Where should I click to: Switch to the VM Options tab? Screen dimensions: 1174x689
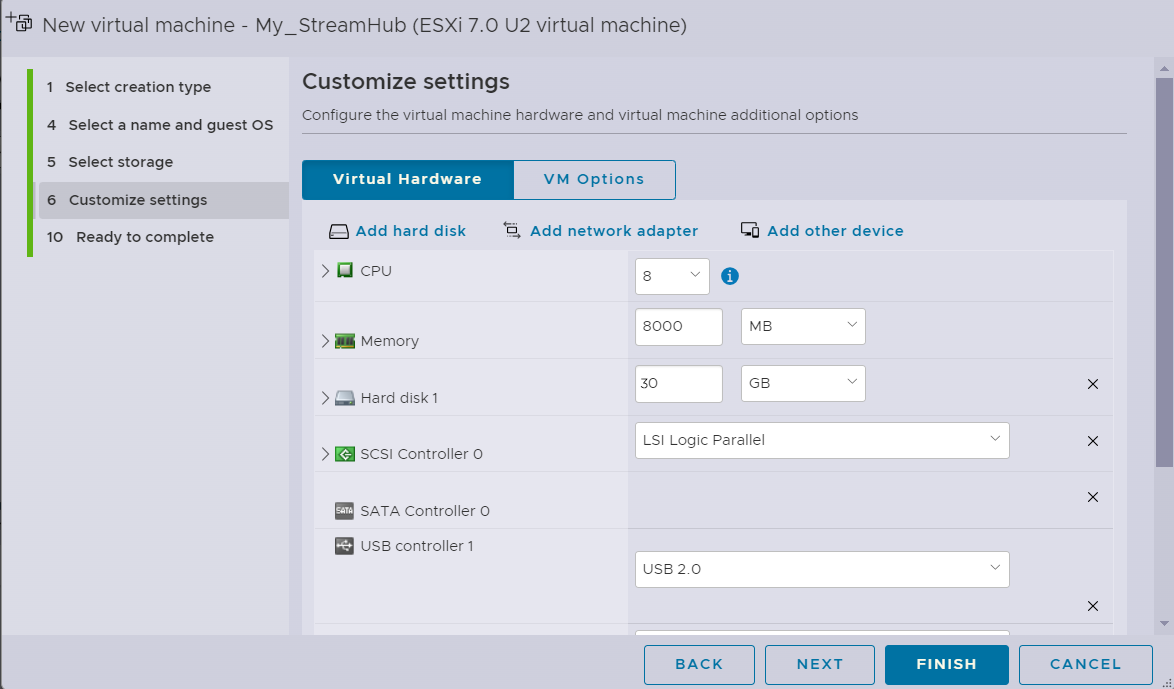tap(594, 180)
